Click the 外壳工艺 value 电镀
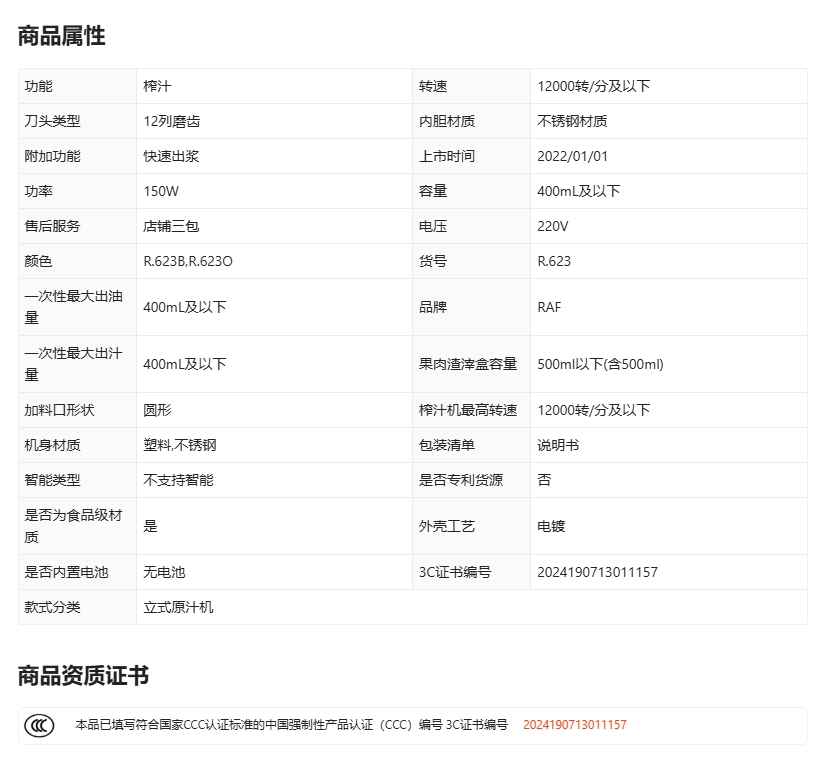Image resolution: width=832 pixels, height=770 pixels. click(x=551, y=526)
